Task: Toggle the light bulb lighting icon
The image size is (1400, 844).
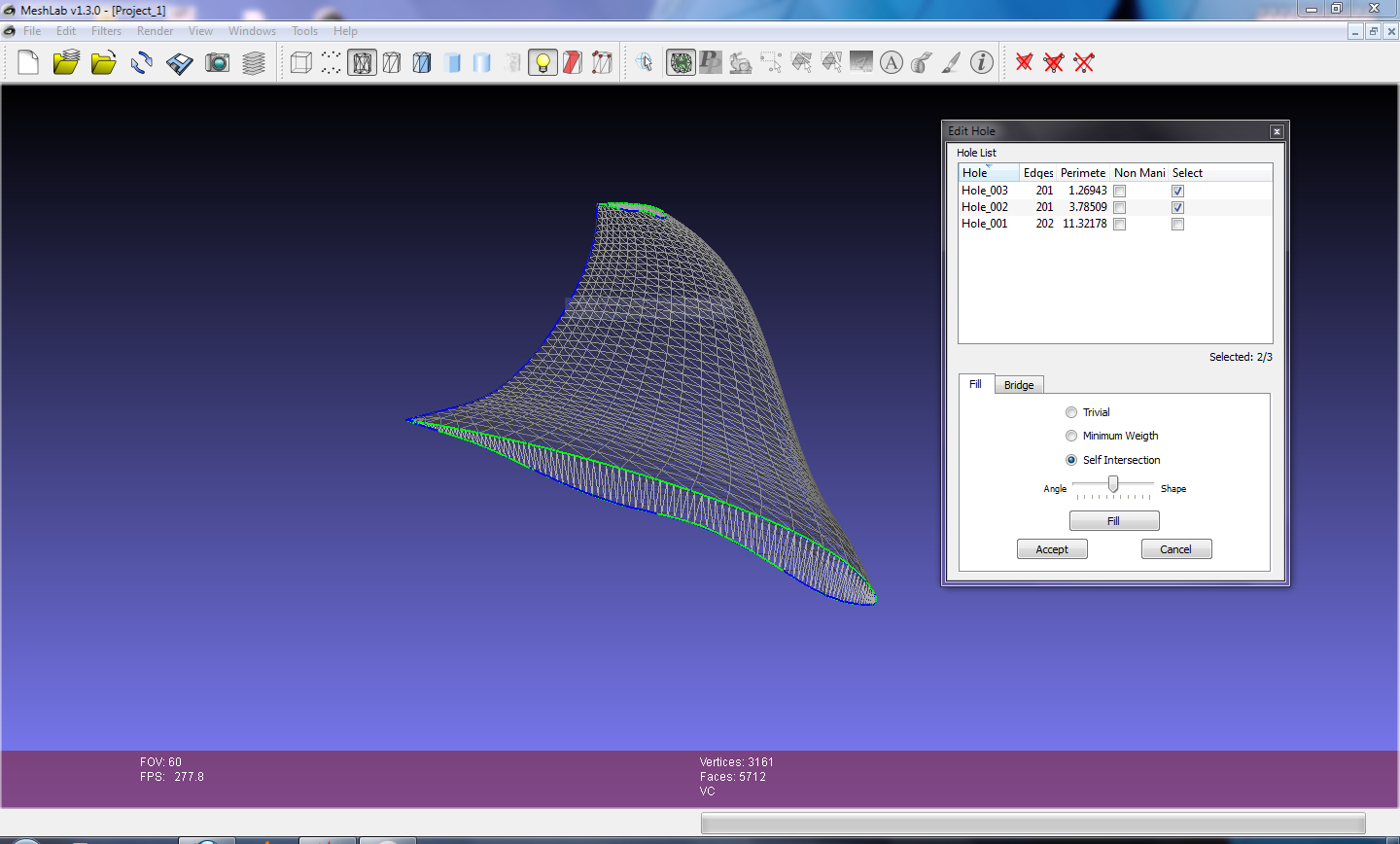Action: pos(542,63)
